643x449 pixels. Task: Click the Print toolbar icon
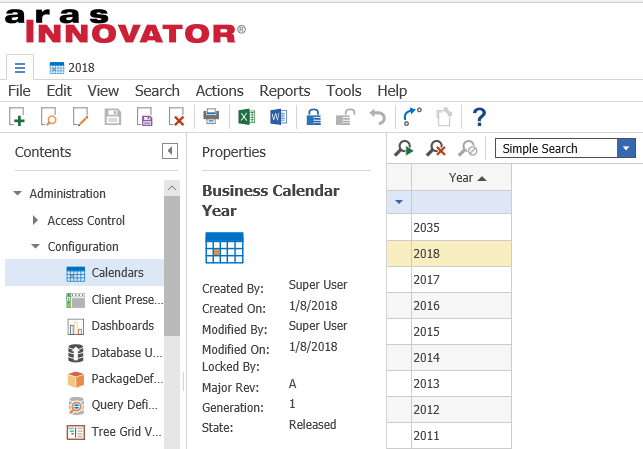click(x=211, y=117)
